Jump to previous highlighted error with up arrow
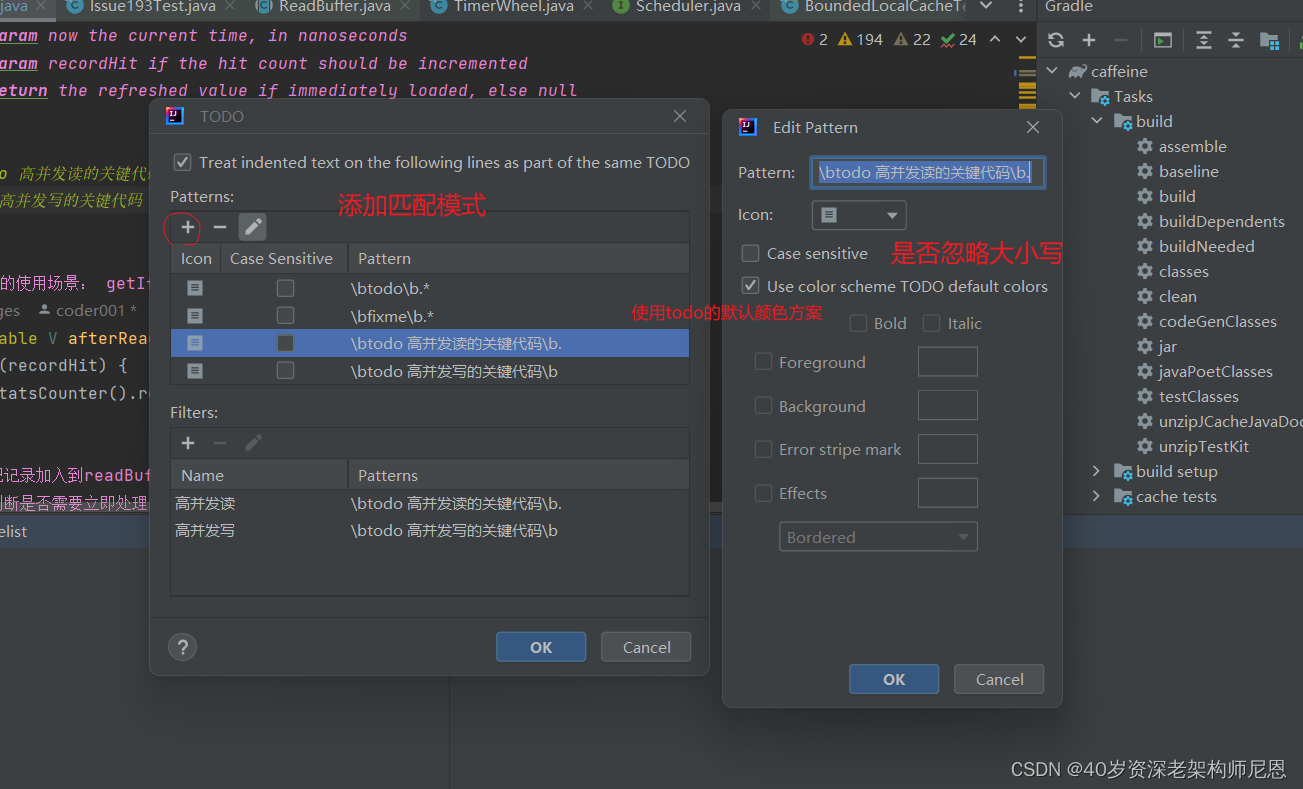Screen dimensions: 1303x789 click(995, 40)
